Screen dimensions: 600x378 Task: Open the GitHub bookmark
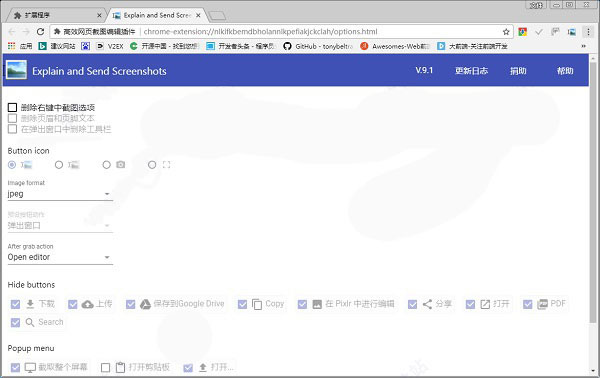tap(318, 46)
